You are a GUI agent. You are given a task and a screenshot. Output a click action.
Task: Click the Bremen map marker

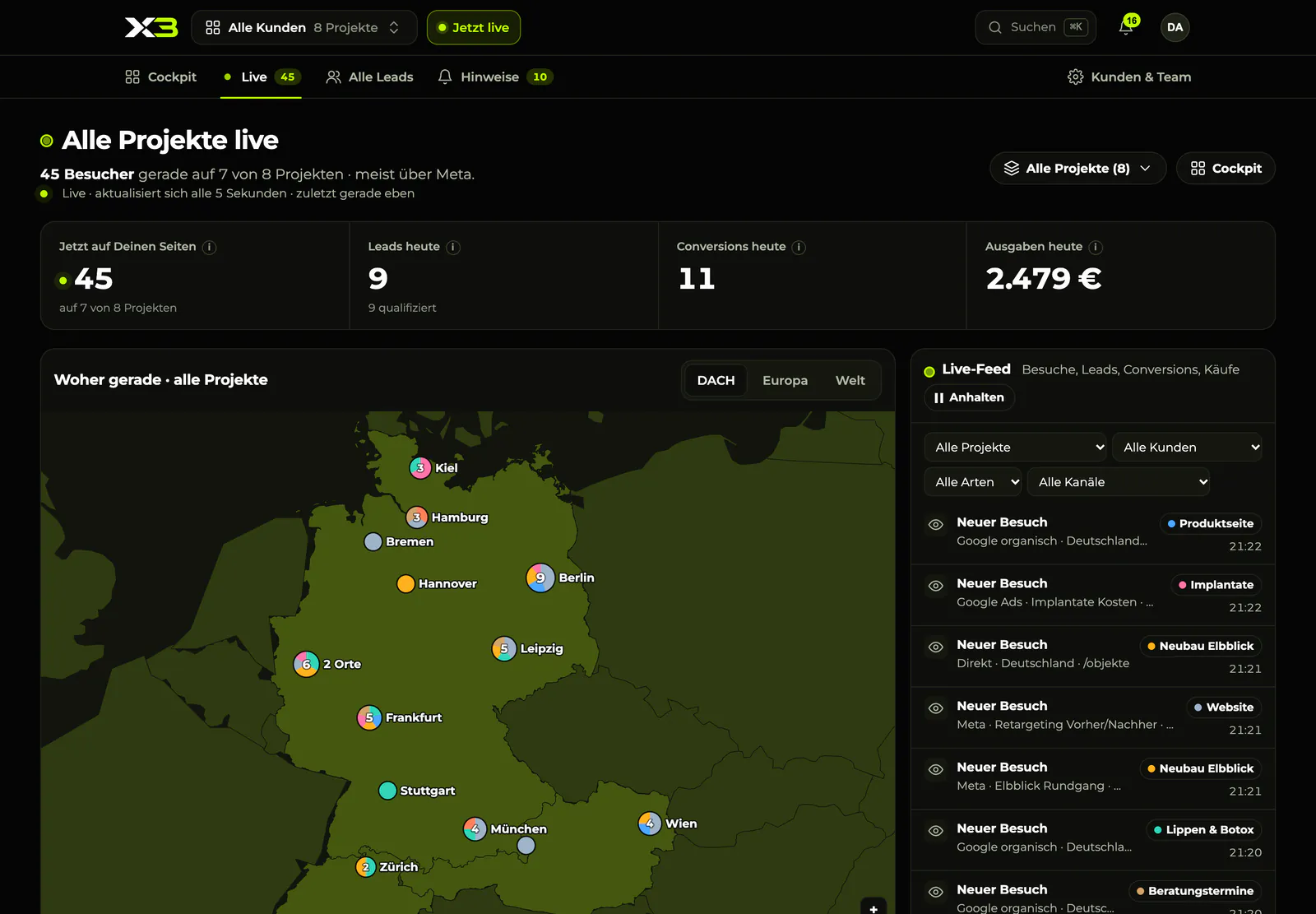pyautogui.click(x=373, y=541)
